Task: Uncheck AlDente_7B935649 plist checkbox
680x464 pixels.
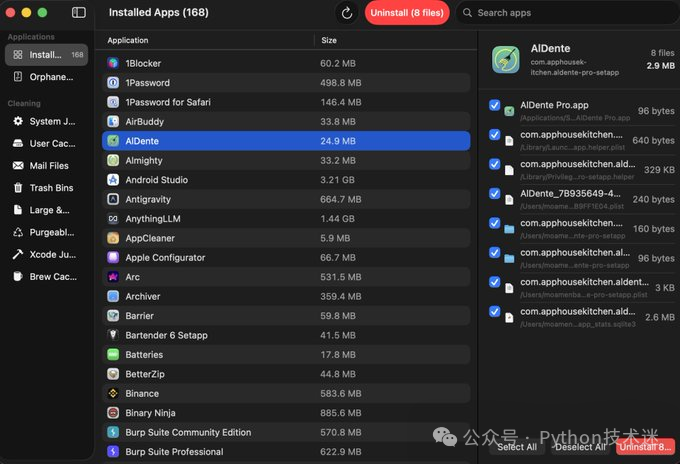Action: (x=494, y=193)
